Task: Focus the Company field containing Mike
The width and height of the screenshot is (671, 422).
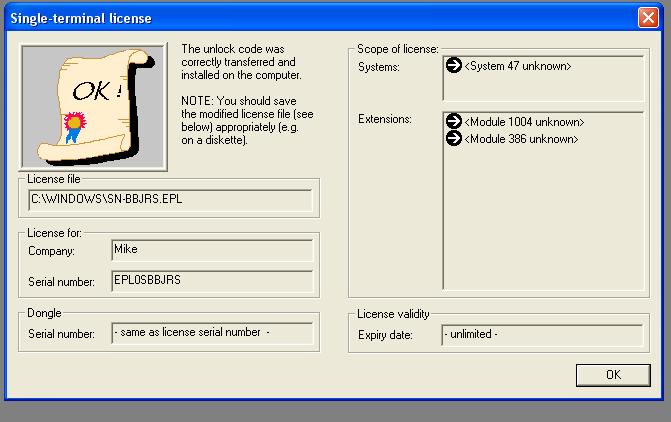Action: click(x=211, y=251)
